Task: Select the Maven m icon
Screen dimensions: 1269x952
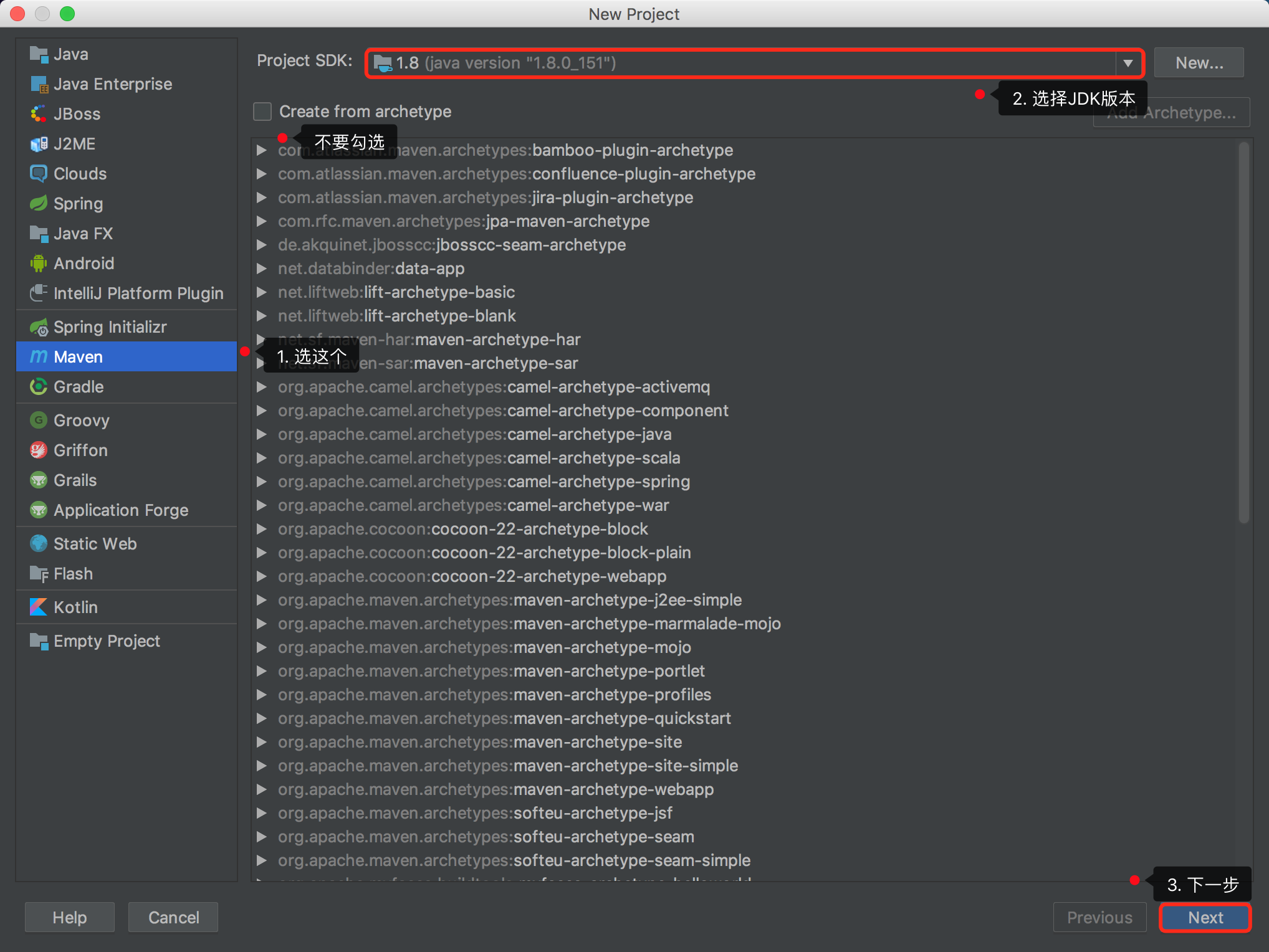Action: tap(39, 357)
